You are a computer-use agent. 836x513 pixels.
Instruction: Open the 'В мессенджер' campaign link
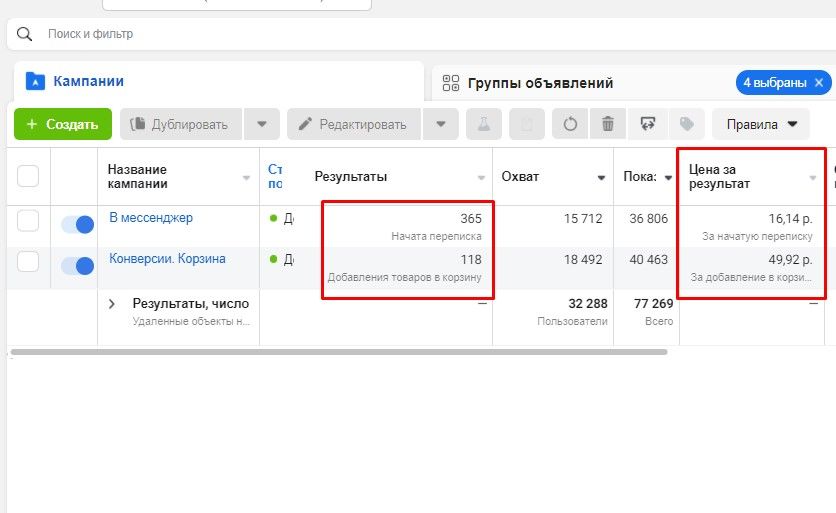pyautogui.click(x=151, y=218)
